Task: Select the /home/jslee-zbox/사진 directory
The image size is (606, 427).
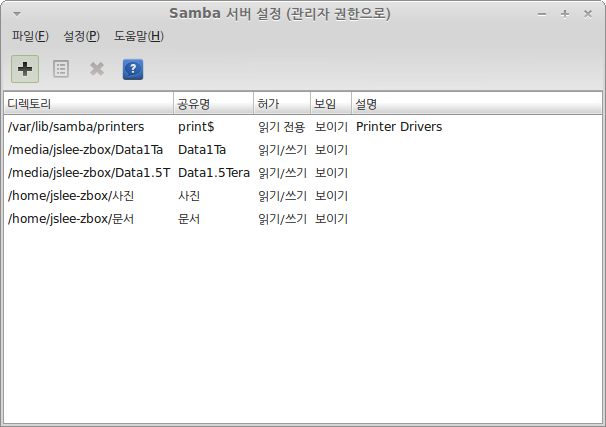Action: point(71,196)
